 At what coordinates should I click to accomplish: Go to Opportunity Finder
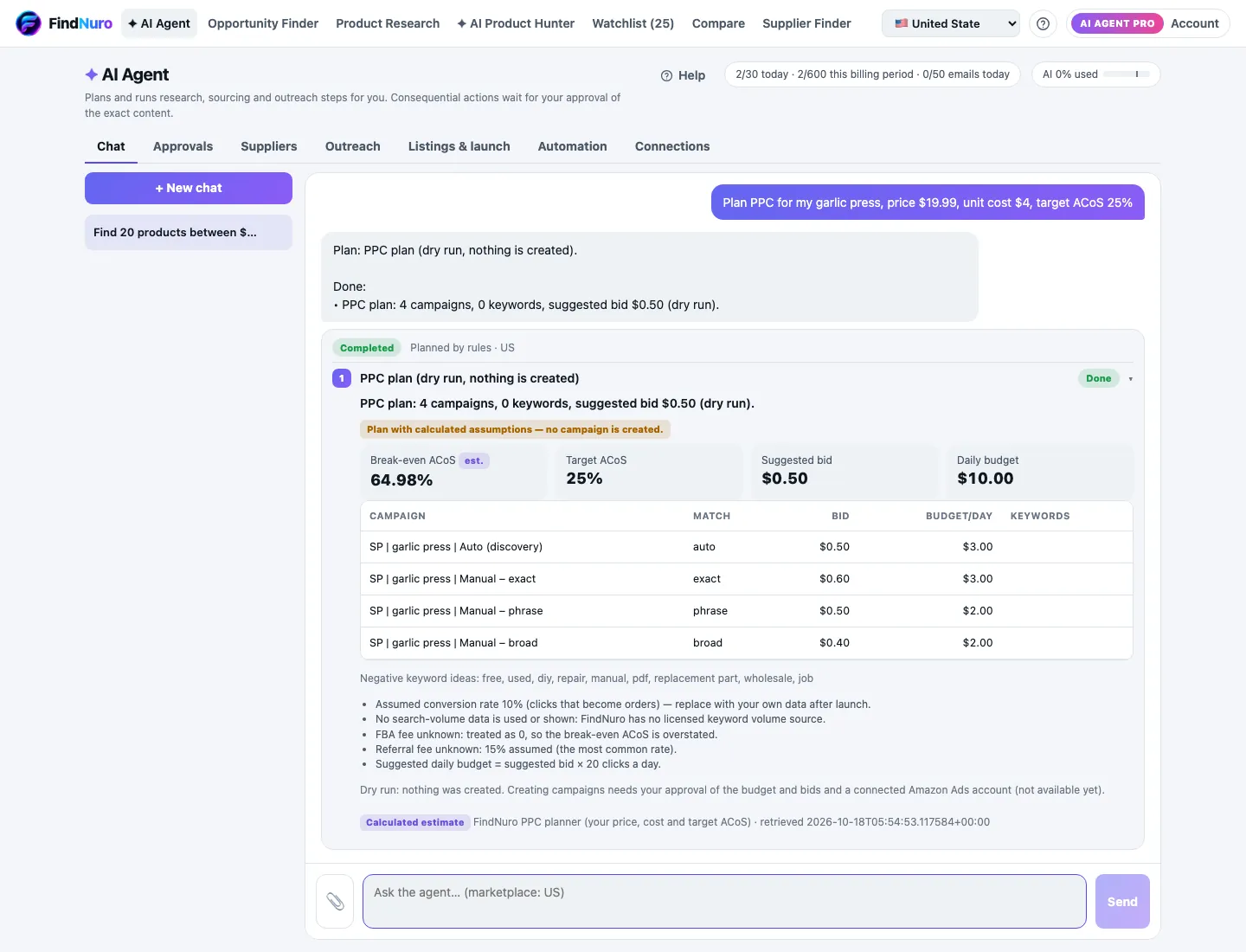pos(263,23)
